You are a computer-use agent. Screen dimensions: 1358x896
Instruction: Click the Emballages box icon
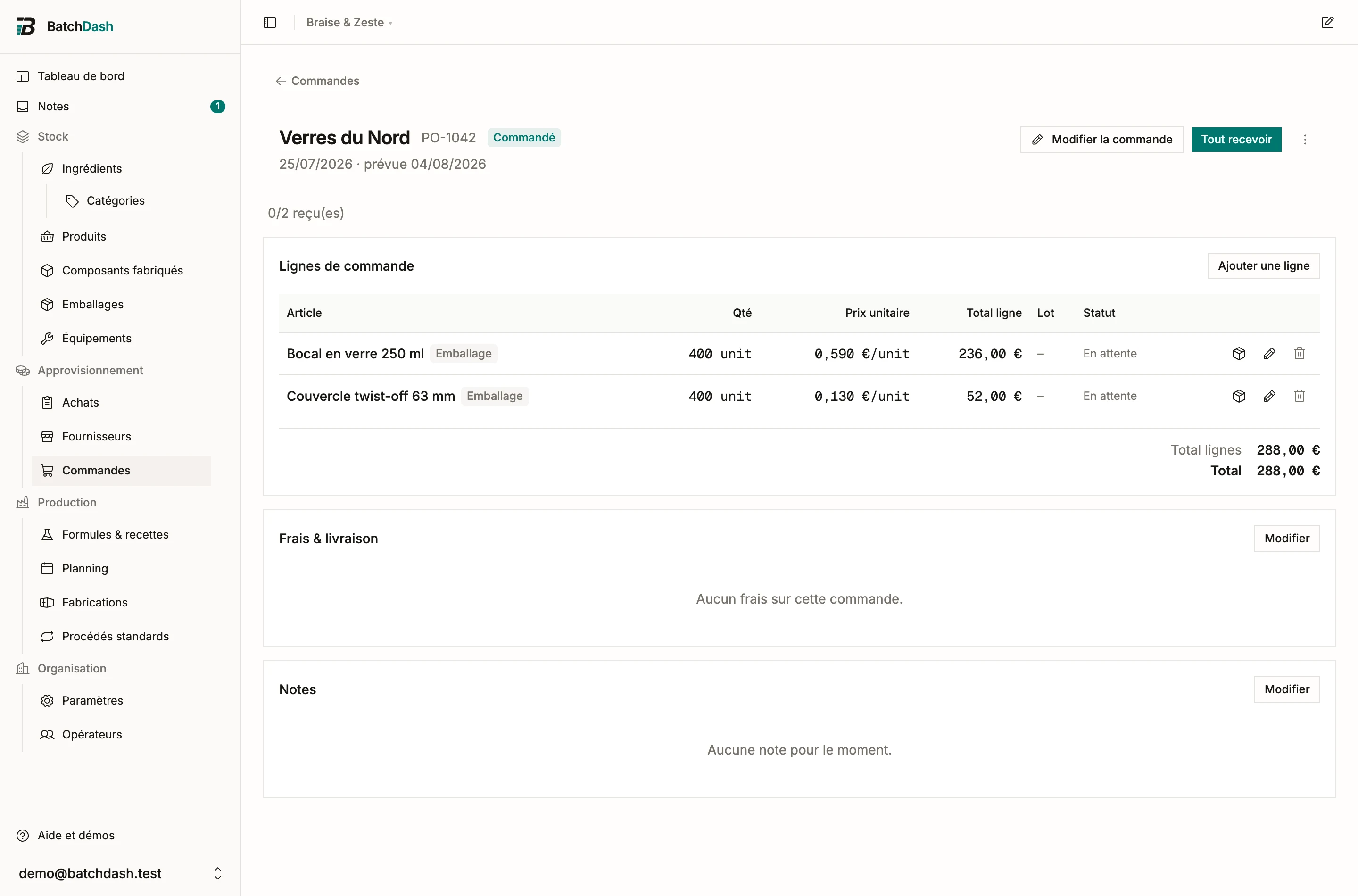tap(48, 305)
